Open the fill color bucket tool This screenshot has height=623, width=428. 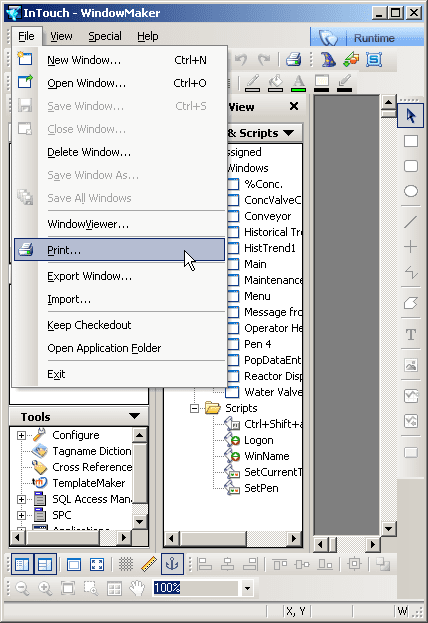click(x=275, y=83)
